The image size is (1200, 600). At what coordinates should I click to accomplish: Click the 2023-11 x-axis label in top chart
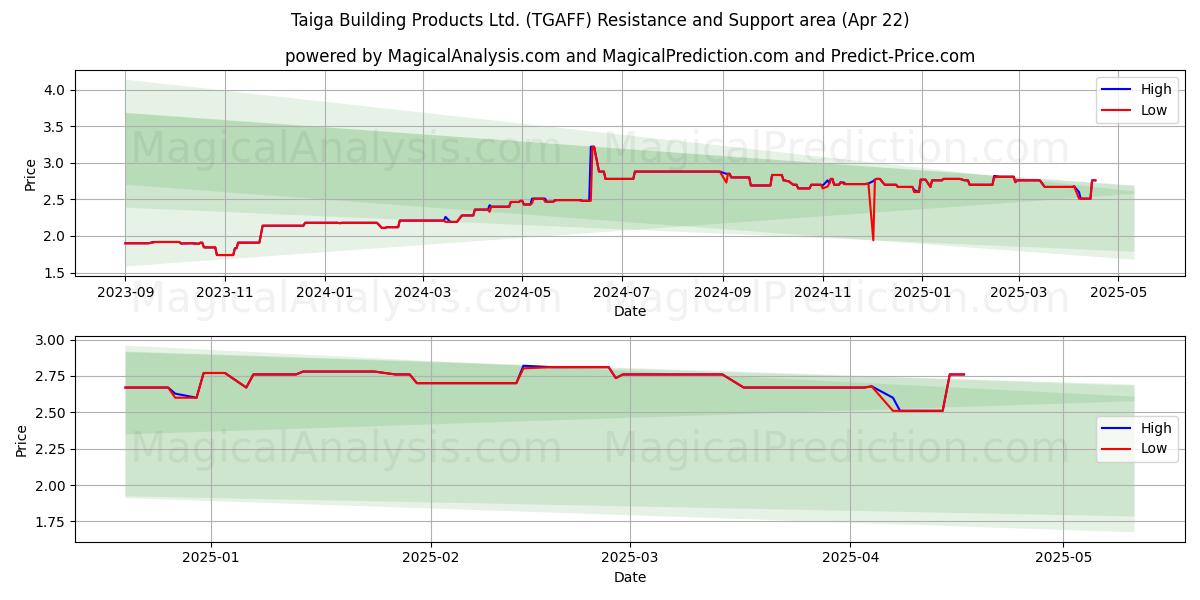[x=224, y=292]
